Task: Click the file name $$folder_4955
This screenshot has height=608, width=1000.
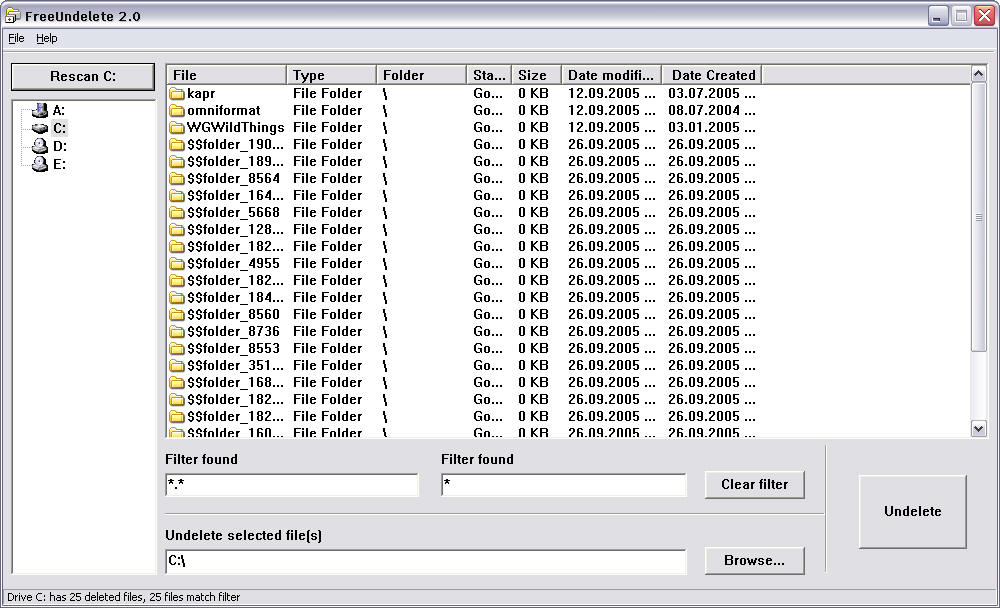Action: tap(233, 263)
